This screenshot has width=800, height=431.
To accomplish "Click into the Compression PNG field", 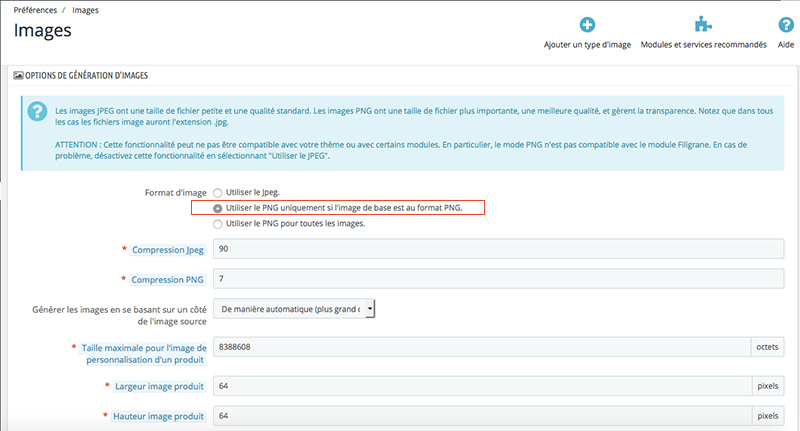I will [498, 278].
